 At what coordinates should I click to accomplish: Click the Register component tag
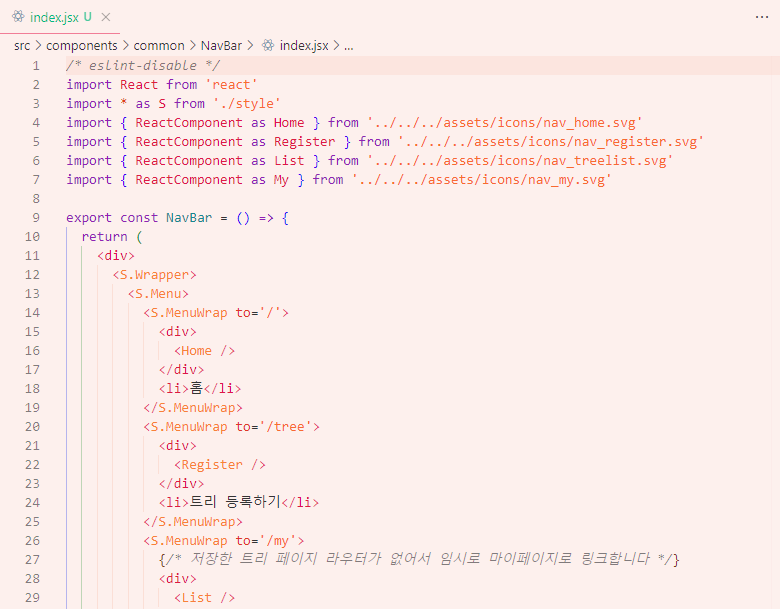219,465
